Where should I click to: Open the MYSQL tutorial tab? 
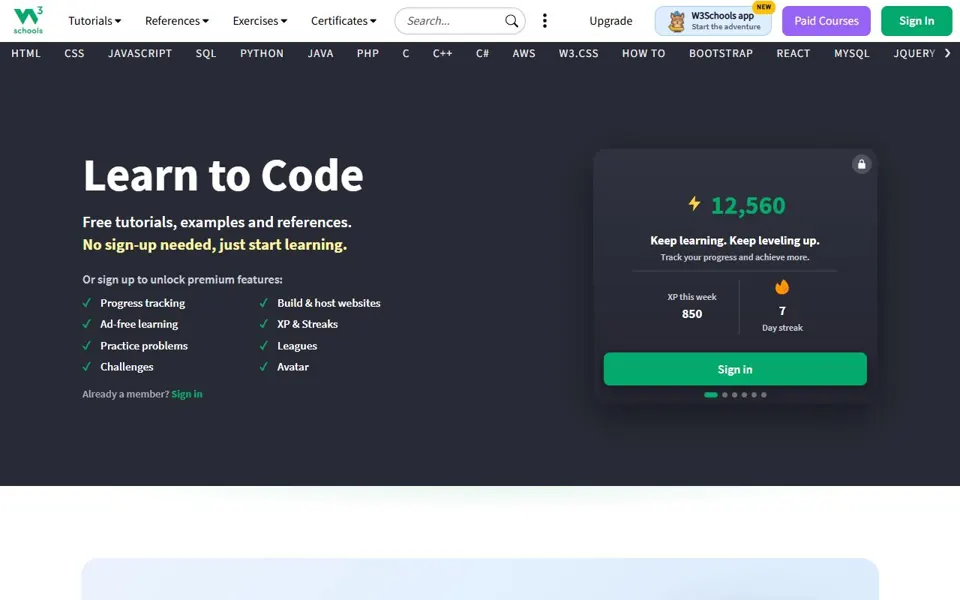852,53
